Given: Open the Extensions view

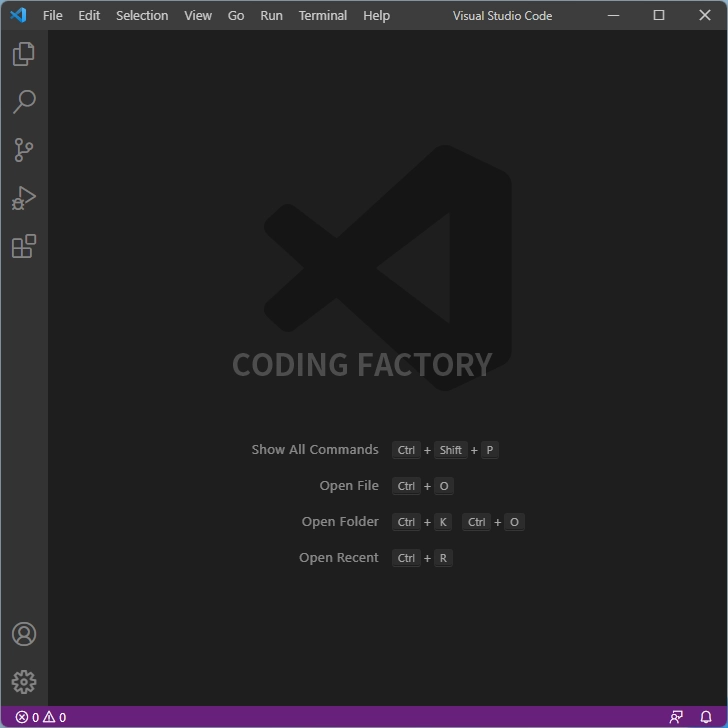Looking at the screenshot, I should click(24, 246).
